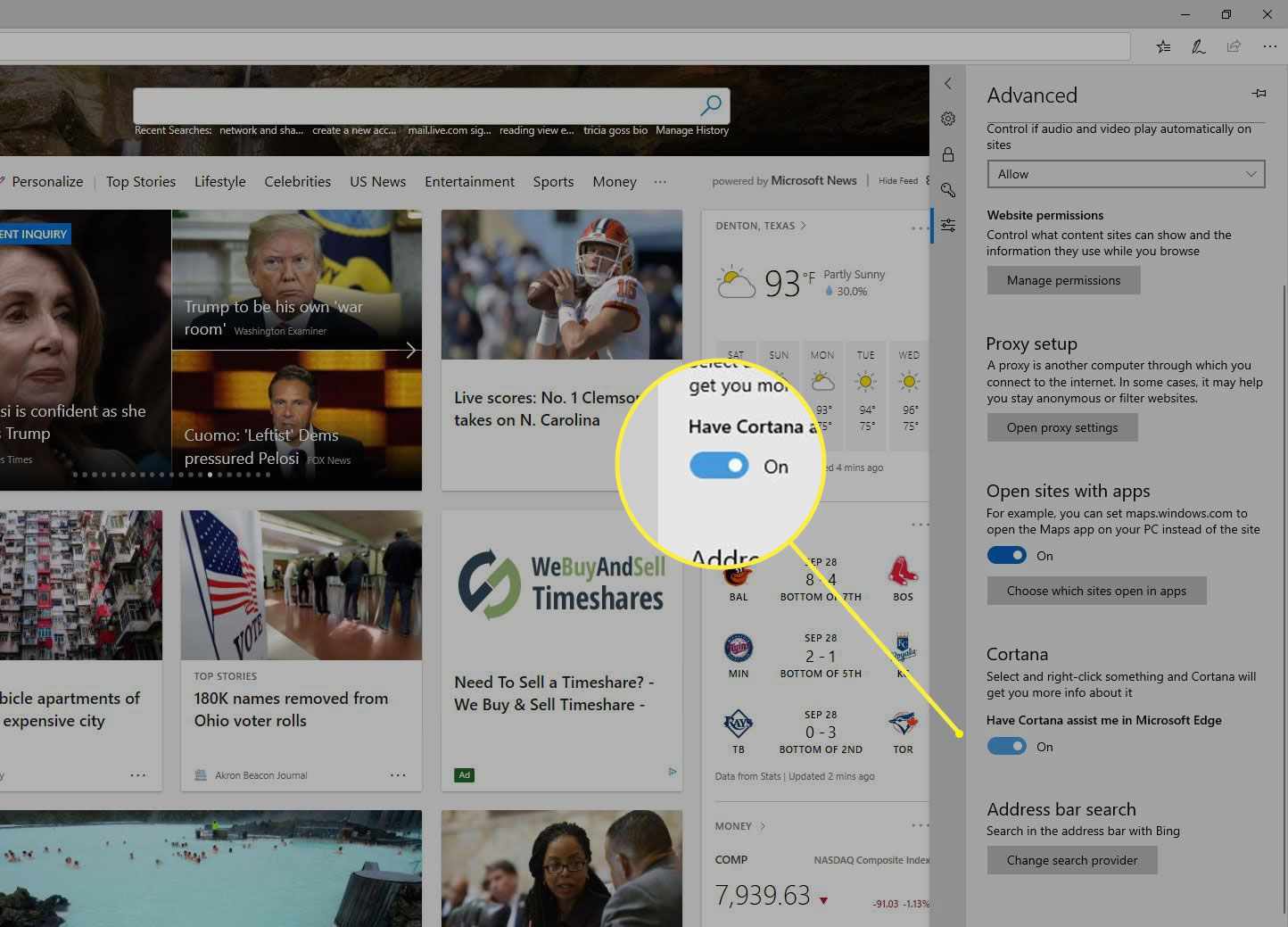Collapse the settings pane with back chevron
This screenshot has width=1288, height=927.
[x=948, y=83]
